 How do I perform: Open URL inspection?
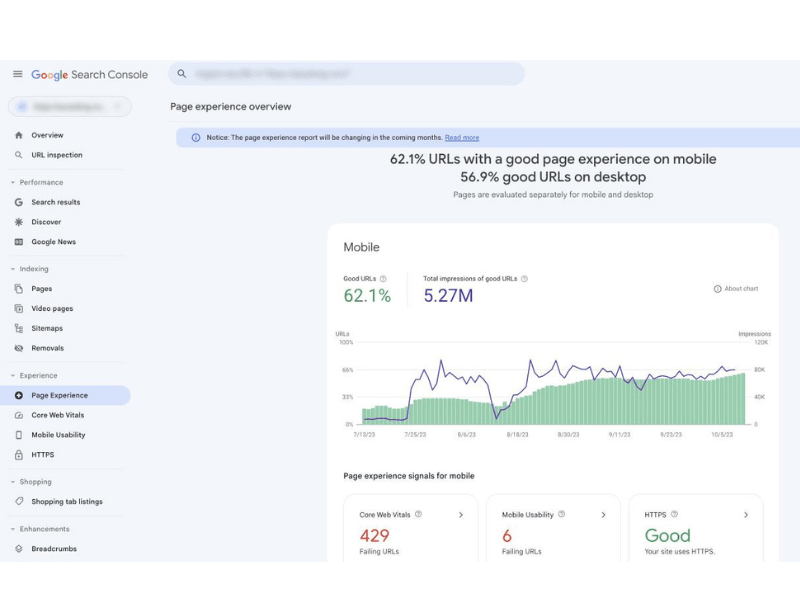pyautogui.click(x=57, y=155)
